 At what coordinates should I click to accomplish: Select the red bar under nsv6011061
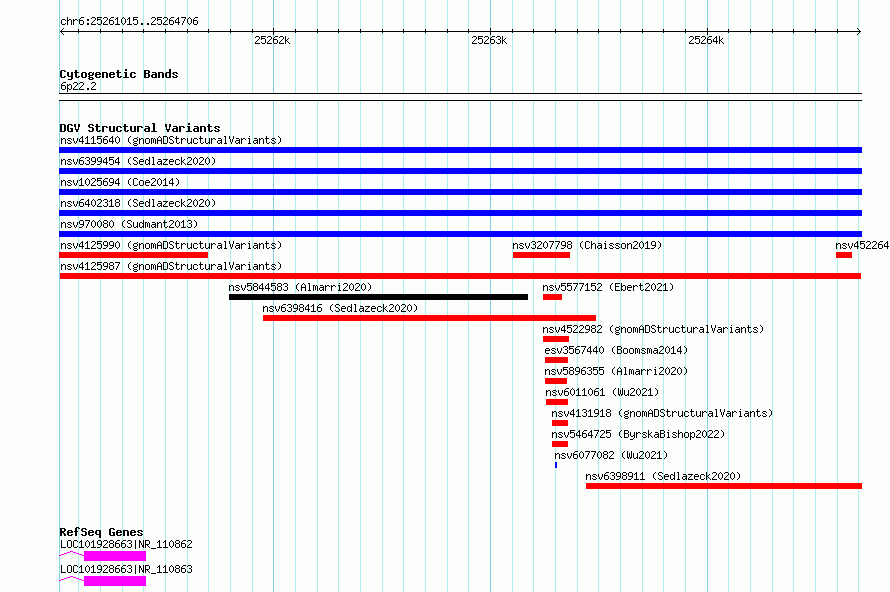557,402
